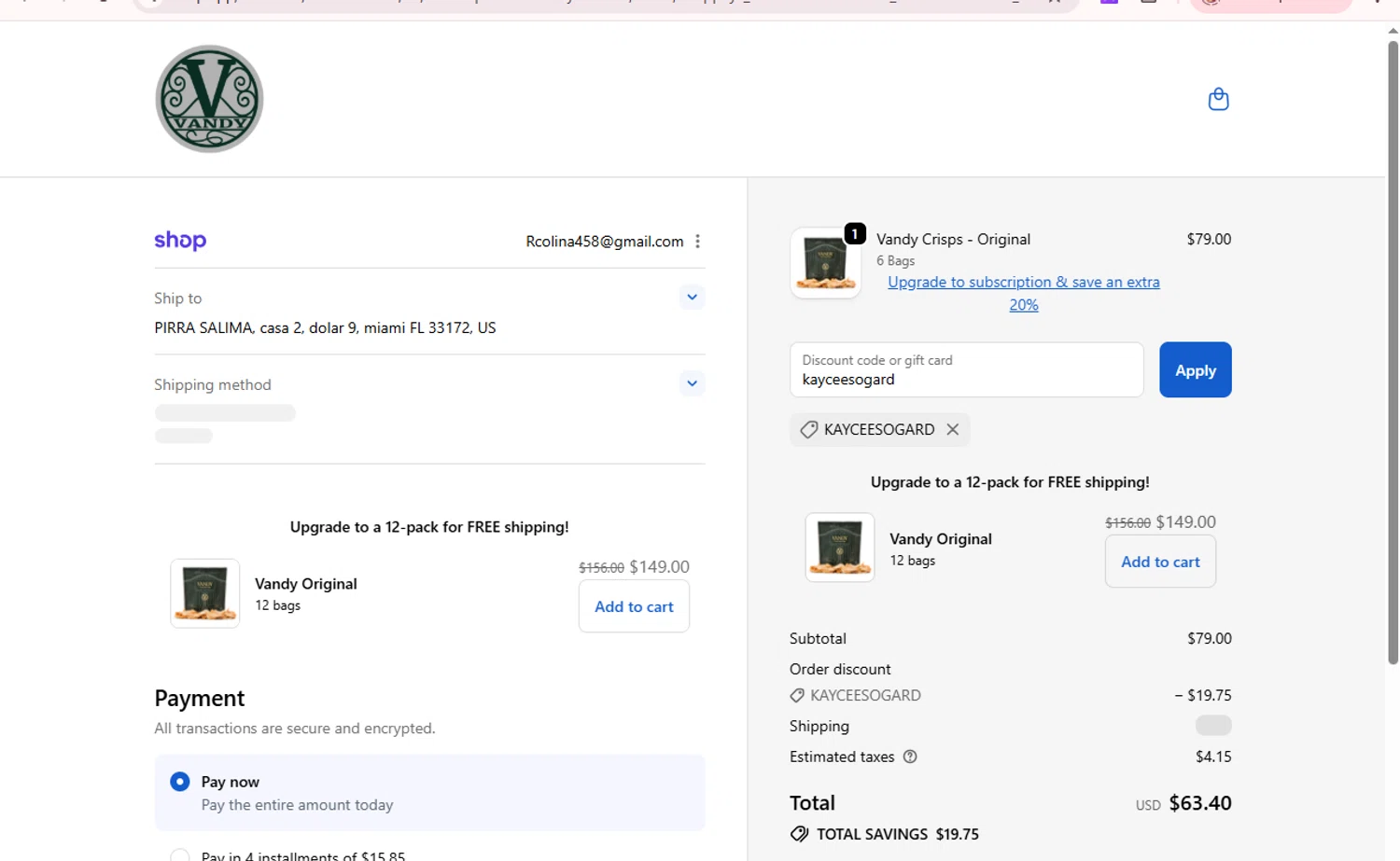Click the TOTAL SAVINGS $19.75 text
This screenshot has height=861, width=1400.
click(897, 834)
